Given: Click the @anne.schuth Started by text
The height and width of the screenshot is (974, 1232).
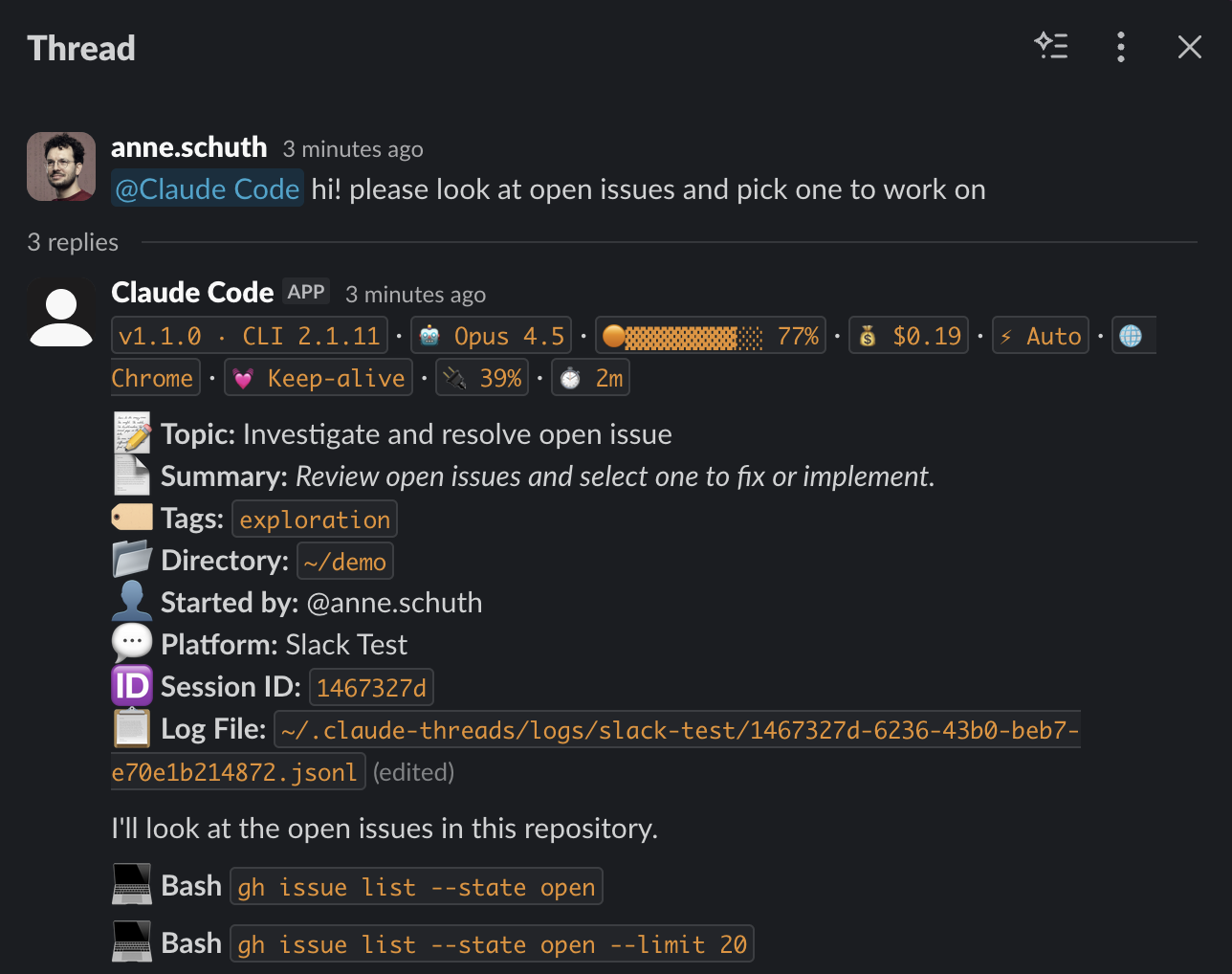Looking at the screenshot, I should (x=394, y=603).
